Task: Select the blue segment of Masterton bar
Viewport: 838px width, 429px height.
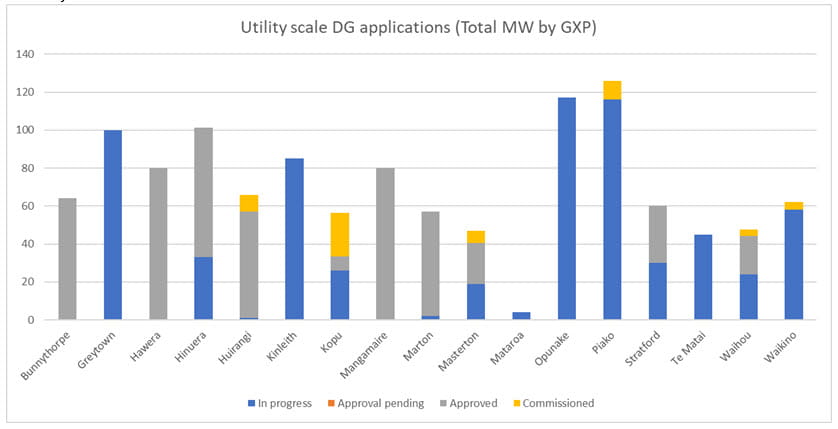Action: tap(476, 301)
